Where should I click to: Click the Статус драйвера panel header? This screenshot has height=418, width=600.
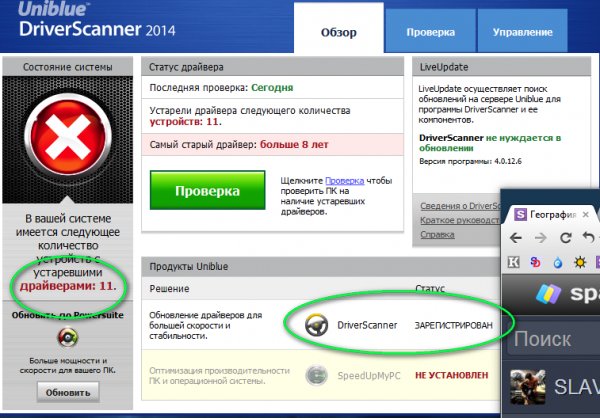(x=272, y=67)
